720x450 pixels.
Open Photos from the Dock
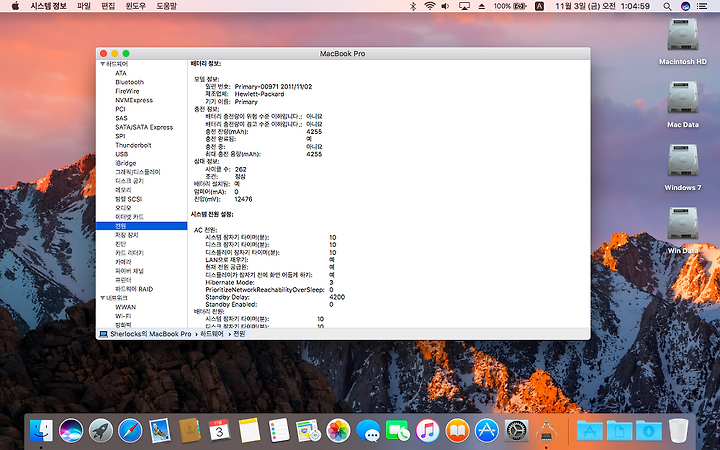(338, 431)
